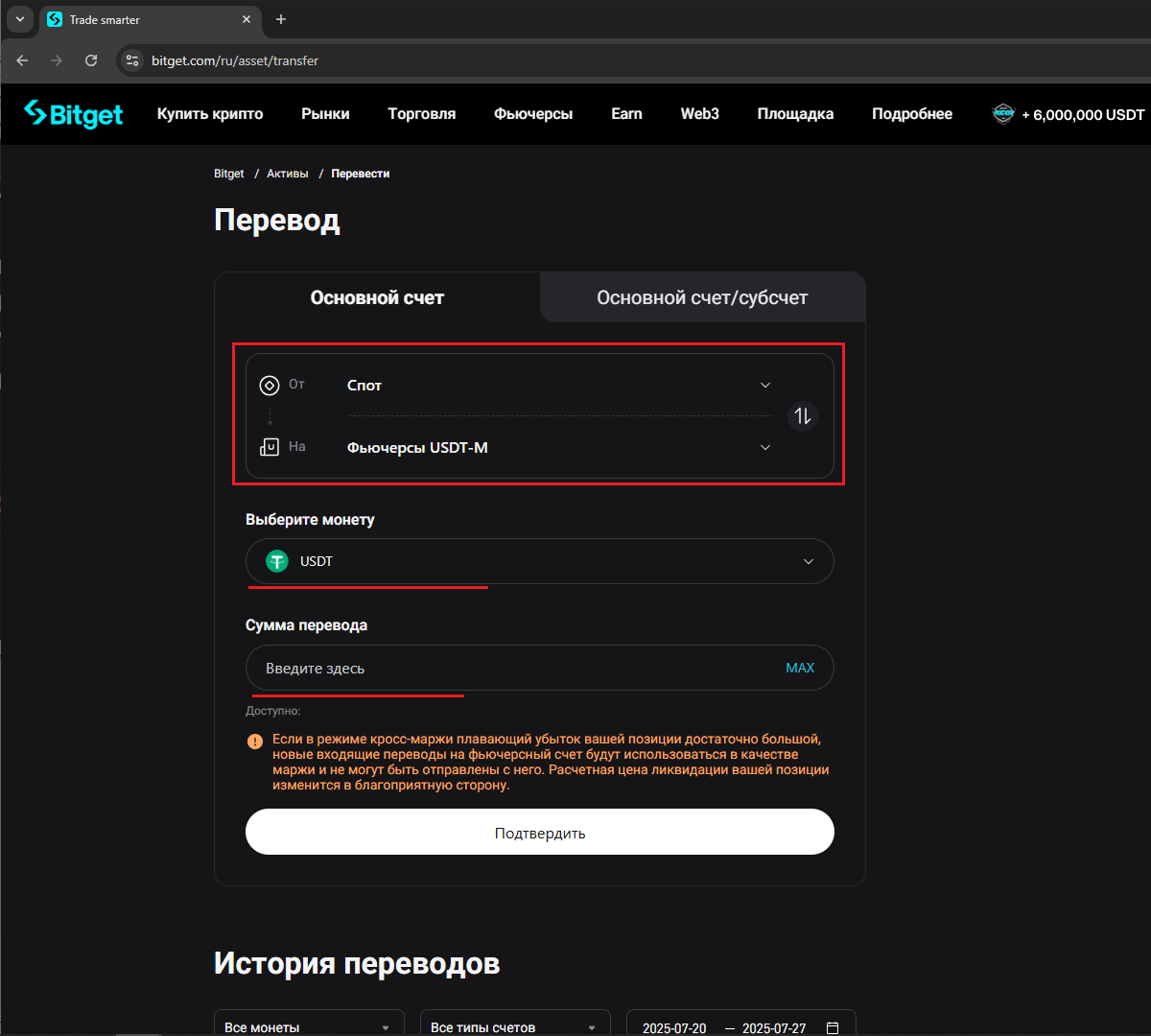Open the Фьючерсы menu
This screenshot has width=1151, height=1036.
533,114
